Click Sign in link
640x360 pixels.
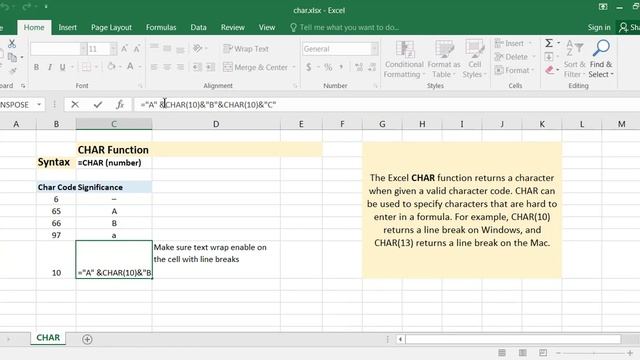(x=599, y=27)
